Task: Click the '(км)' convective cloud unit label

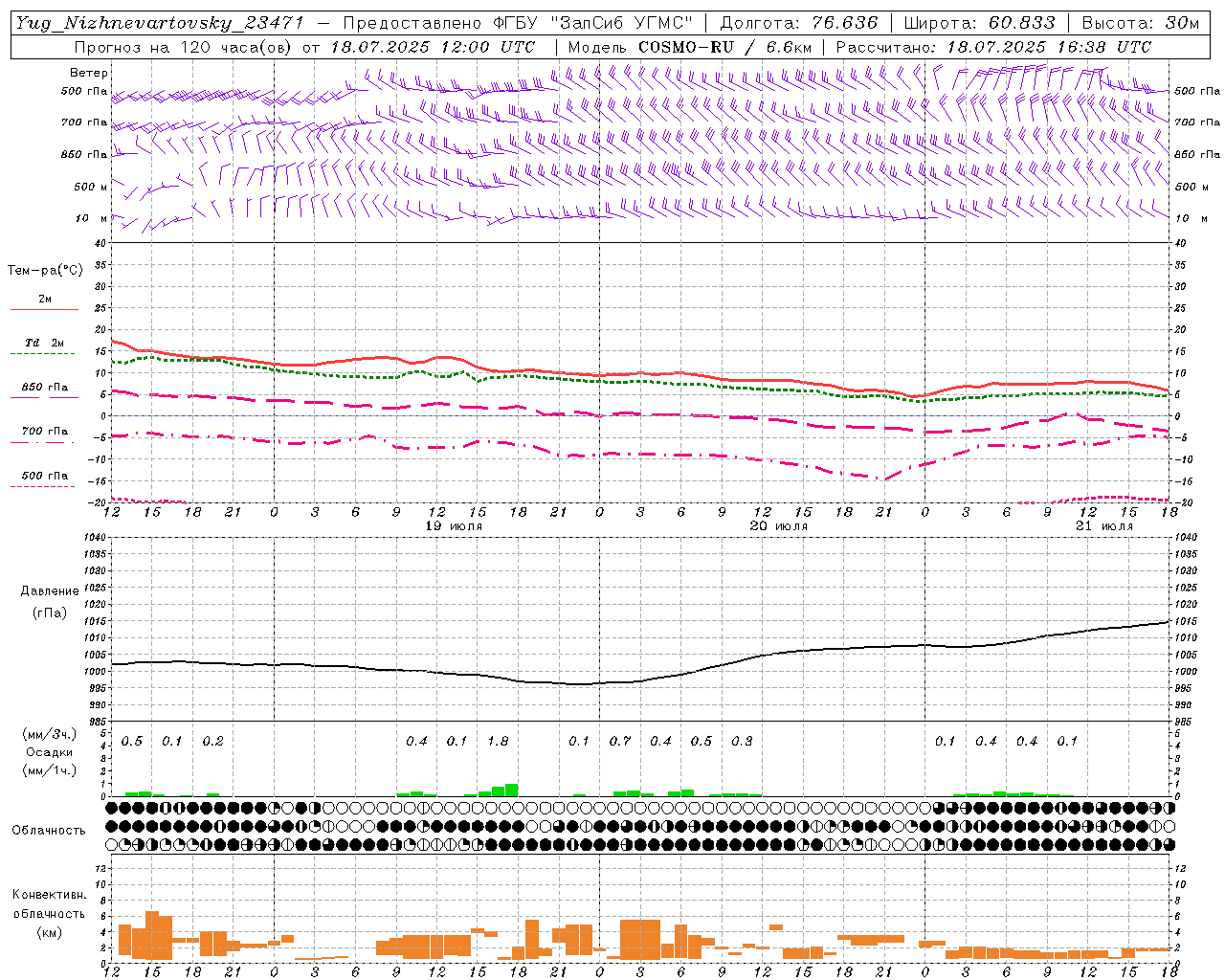Action: click(x=49, y=932)
